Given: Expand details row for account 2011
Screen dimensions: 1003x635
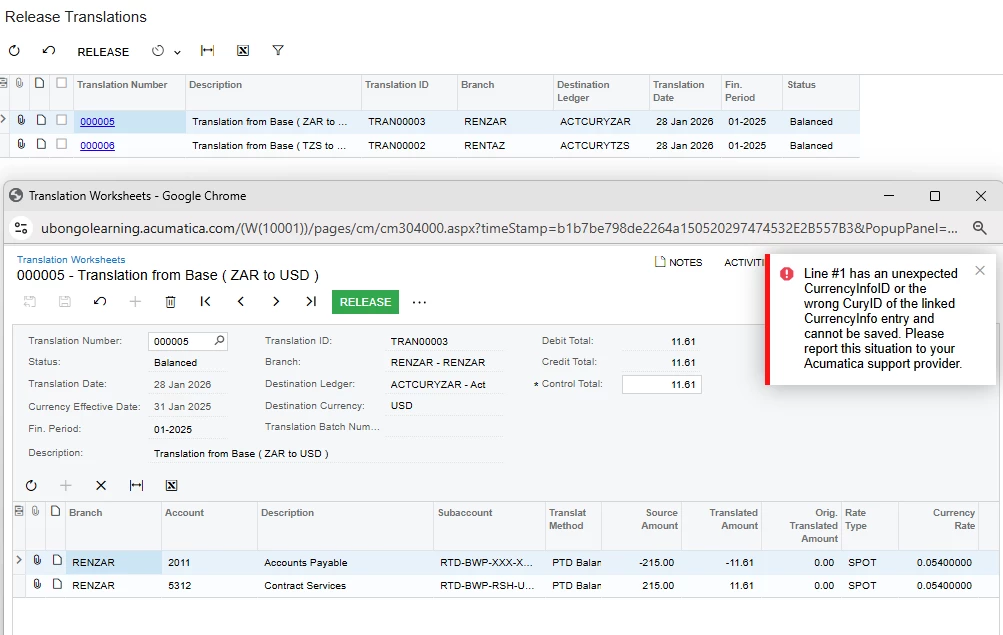Looking at the screenshot, I should [19, 560].
